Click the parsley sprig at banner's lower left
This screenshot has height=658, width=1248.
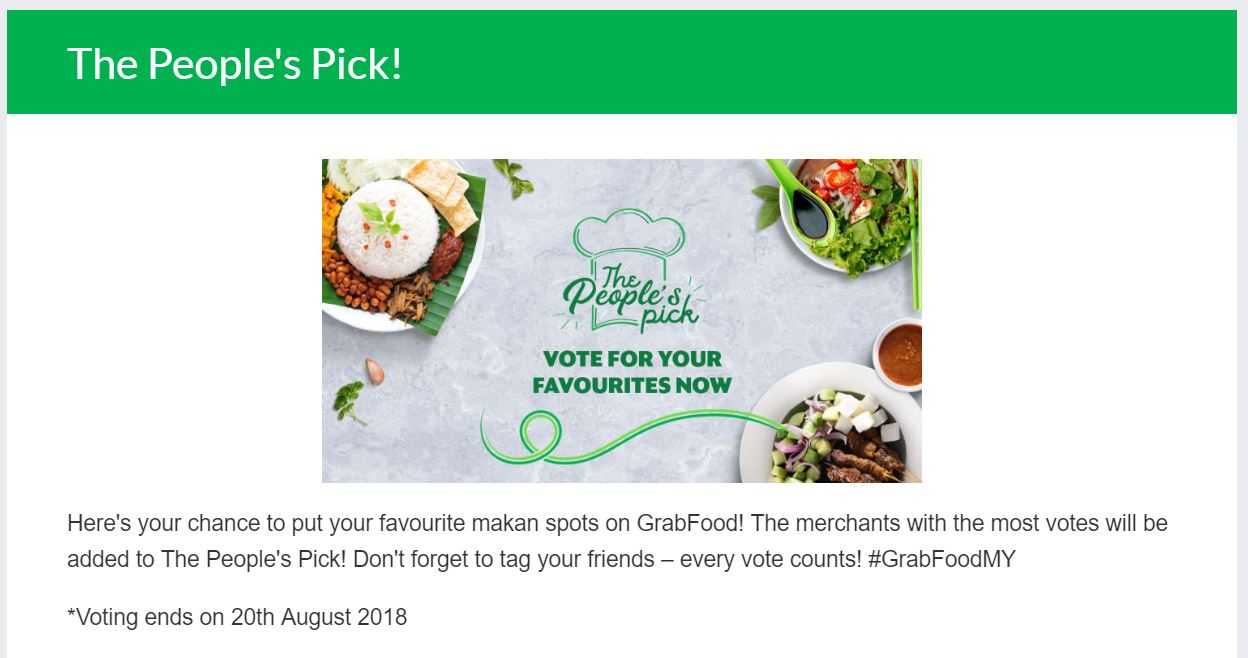click(349, 400)
